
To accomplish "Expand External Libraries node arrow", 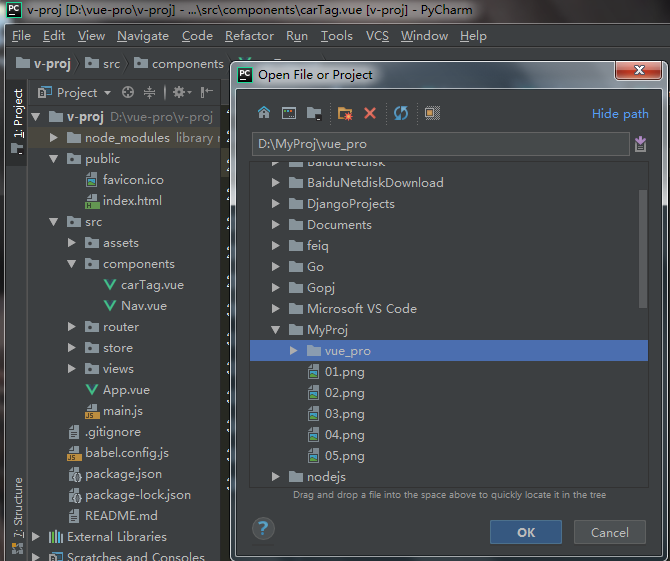I will (36, 537).
